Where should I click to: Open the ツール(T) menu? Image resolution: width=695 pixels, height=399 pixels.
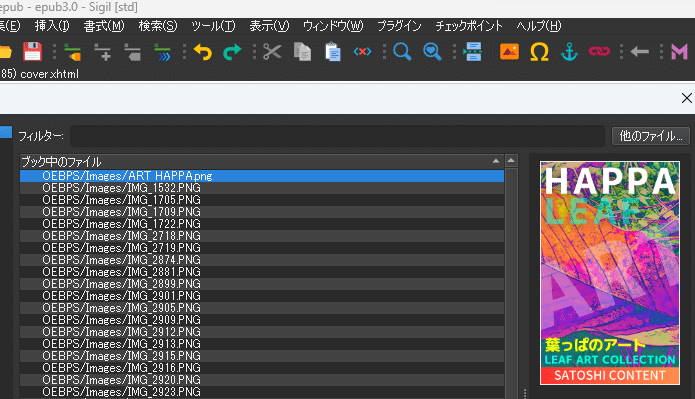point(213,26)
